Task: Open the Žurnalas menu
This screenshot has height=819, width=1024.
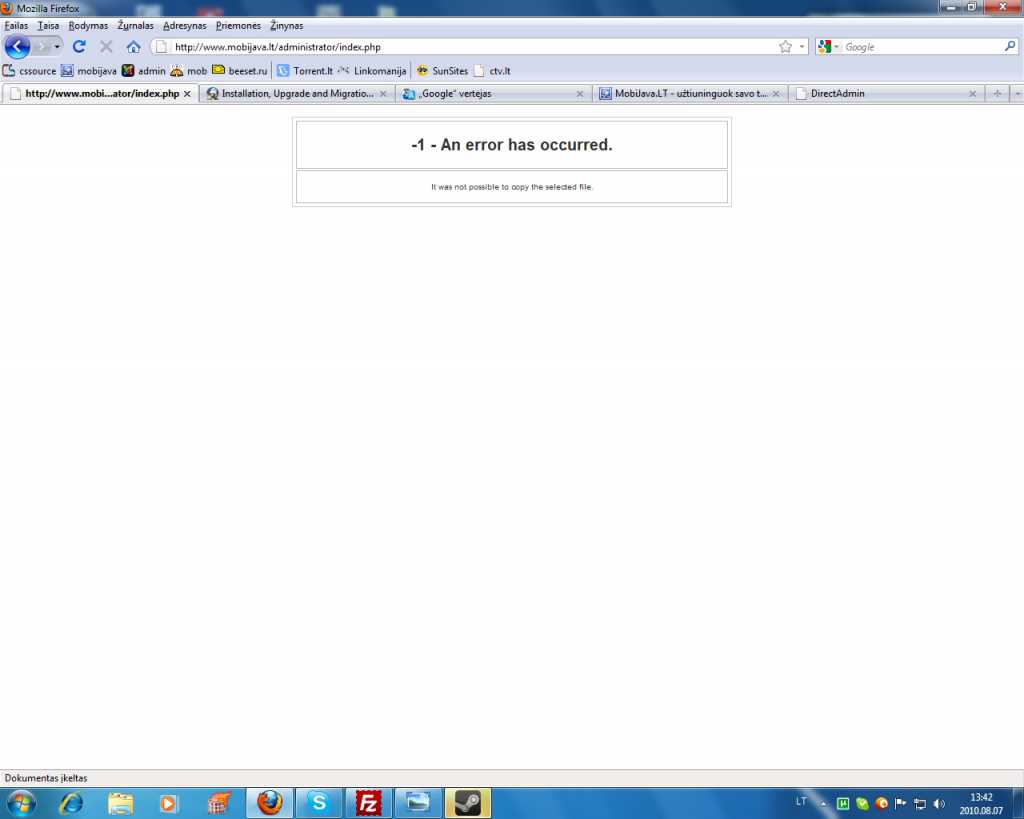Action: [135, 25]
